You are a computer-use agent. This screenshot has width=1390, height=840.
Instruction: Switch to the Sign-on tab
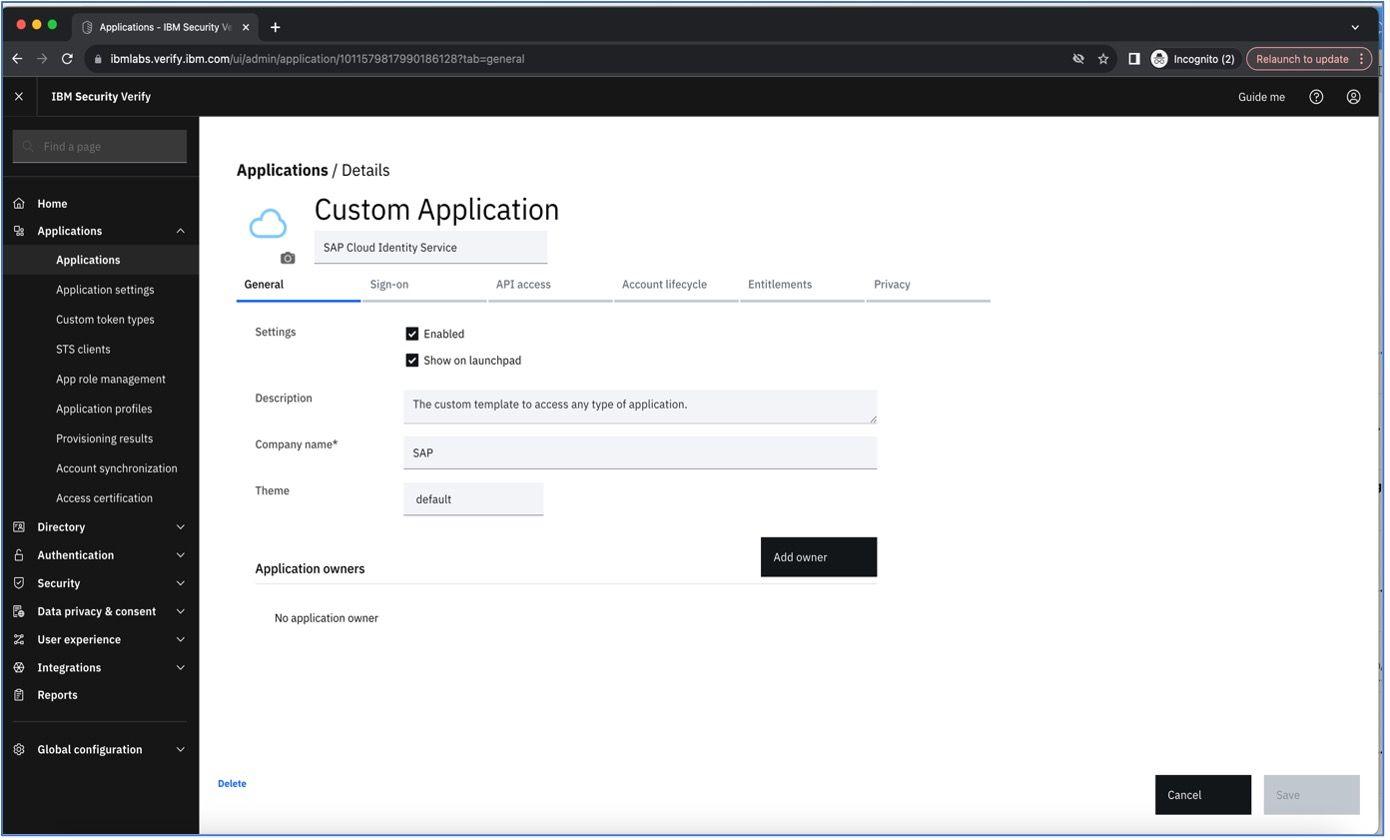388,284
